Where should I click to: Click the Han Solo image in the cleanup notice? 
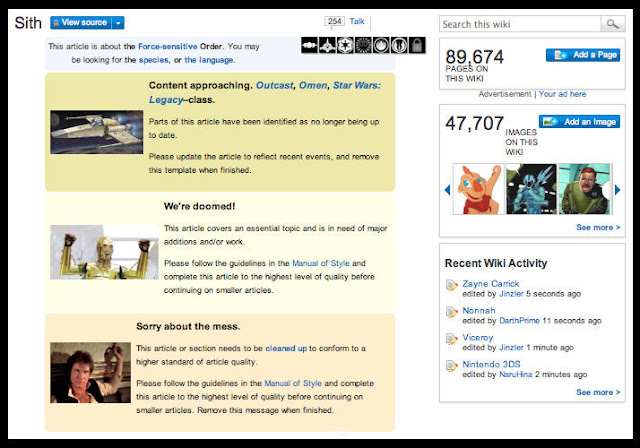[90, 373]
